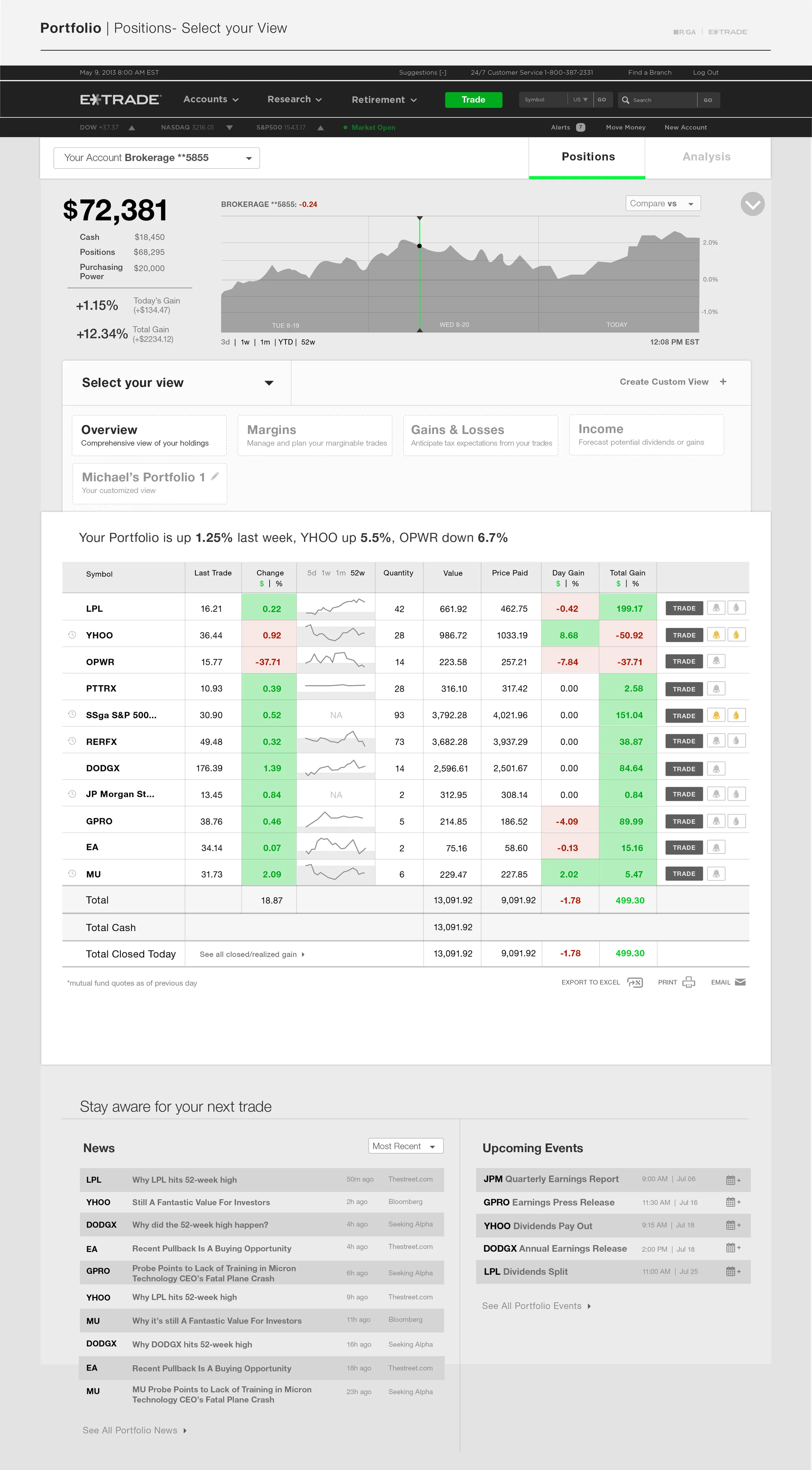Click the round chevron-down collapse button
The image size is (812, 1470).
(753, 204)
